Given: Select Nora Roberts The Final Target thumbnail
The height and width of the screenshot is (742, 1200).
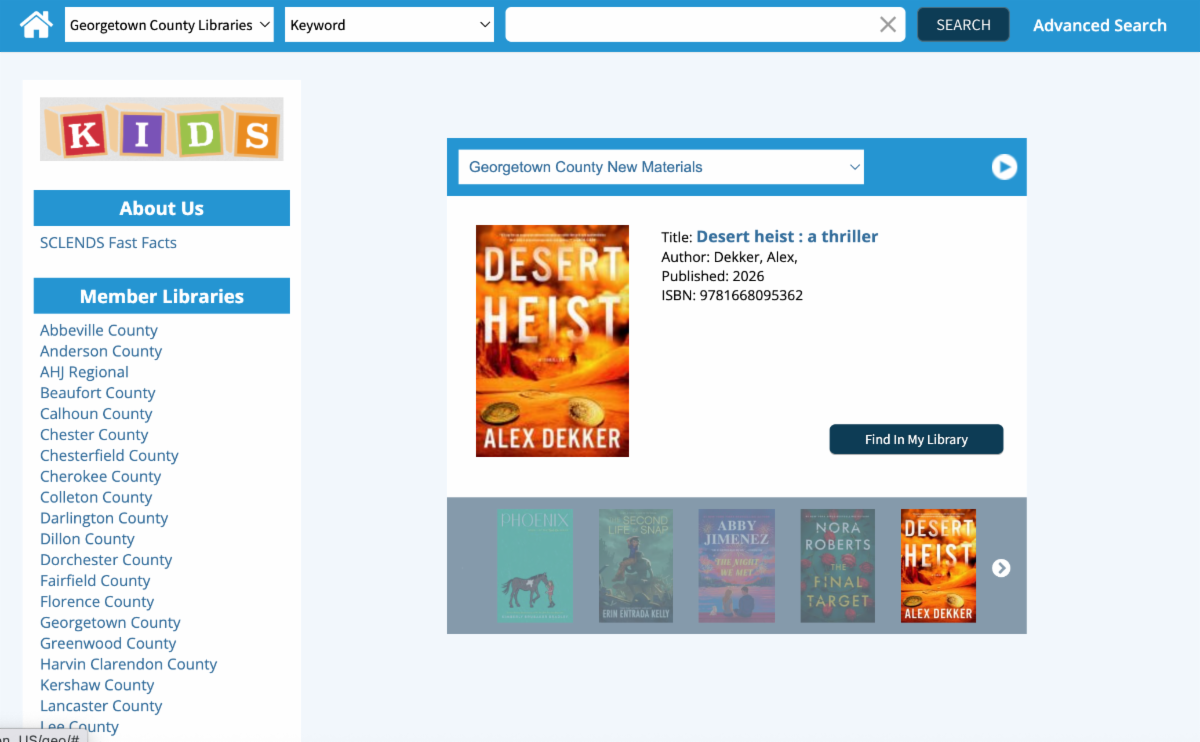Looking at the screenshot, I should [838, 566].
